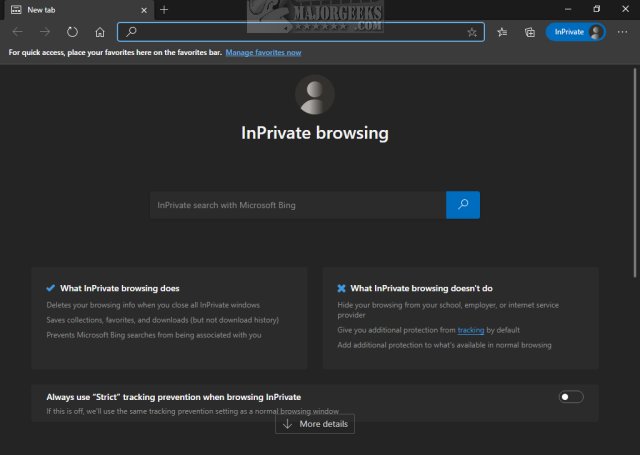Open Settings and more ellipsis menu

[622, 32]
